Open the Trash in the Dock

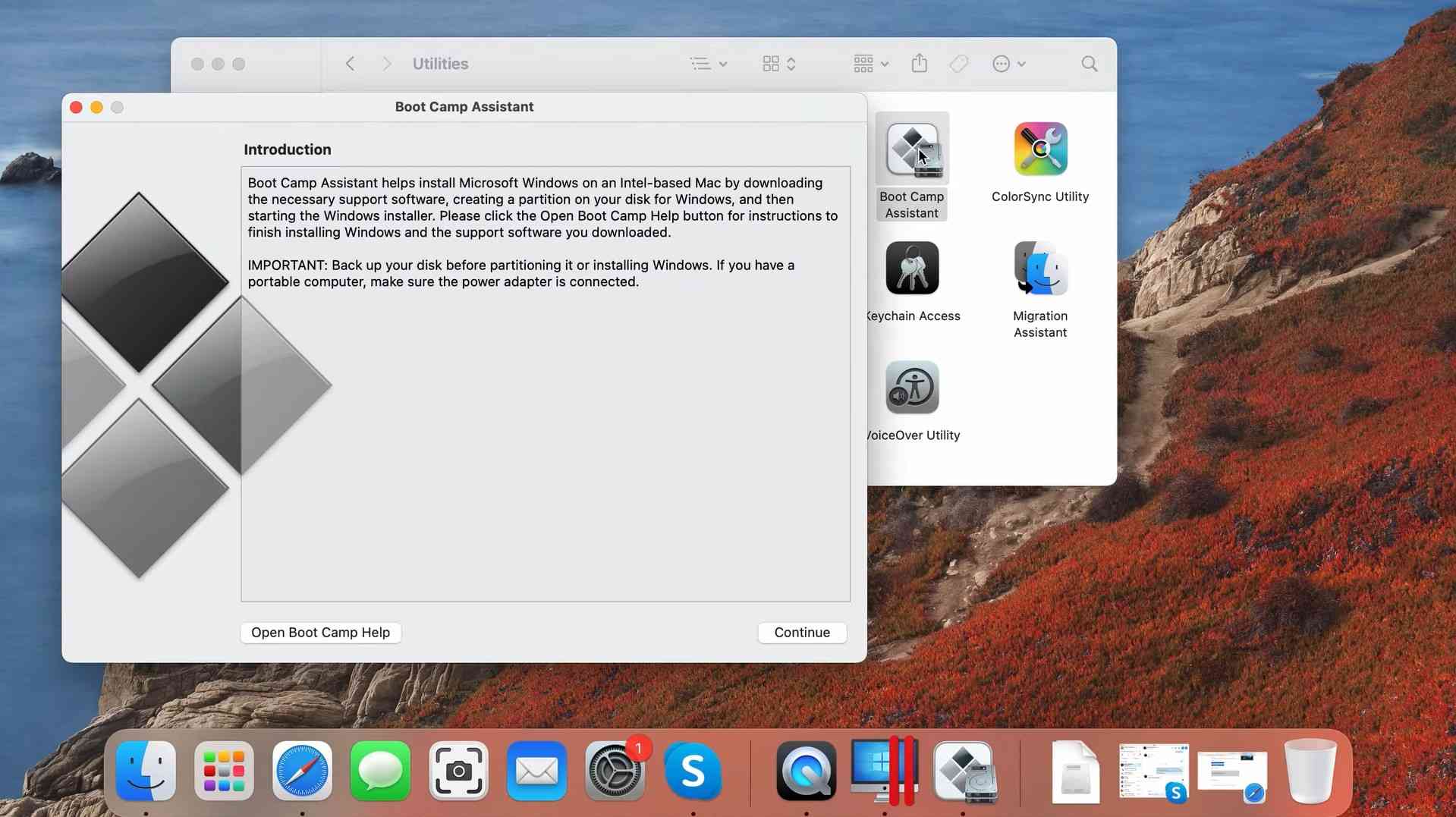[x=1310, y=771]
